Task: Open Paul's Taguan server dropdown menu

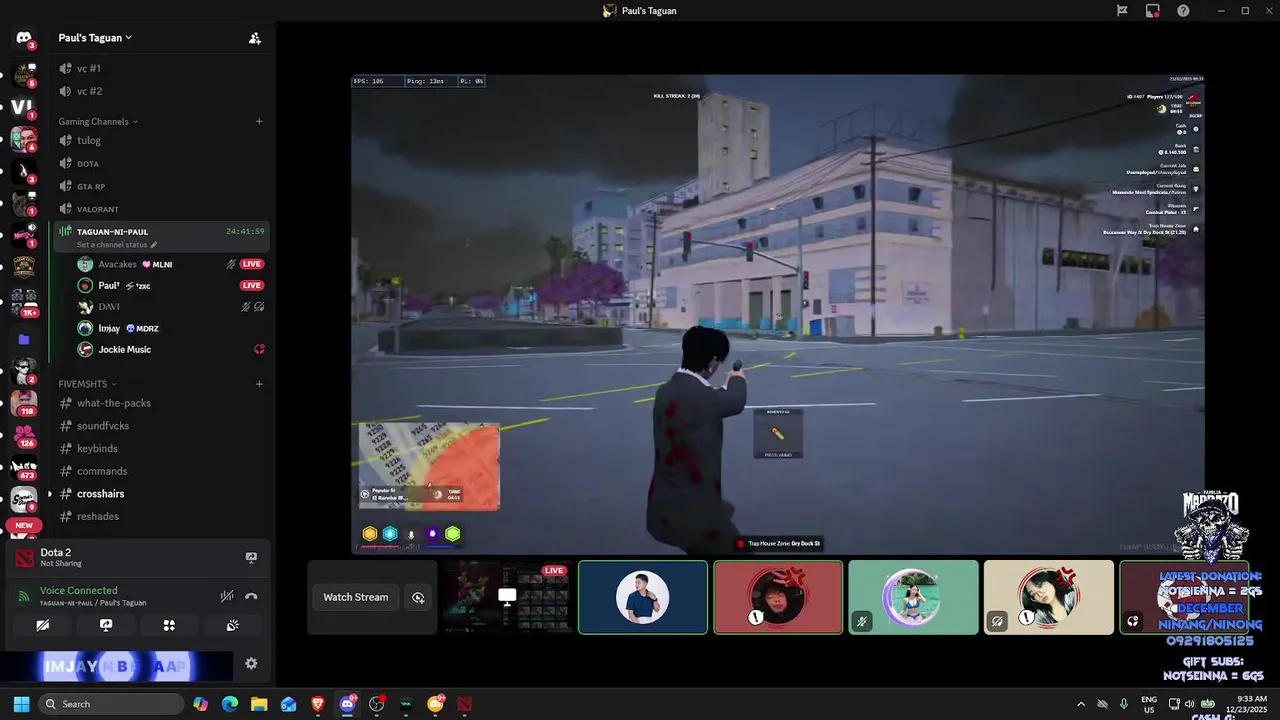Action: click(x=95, y=38)
